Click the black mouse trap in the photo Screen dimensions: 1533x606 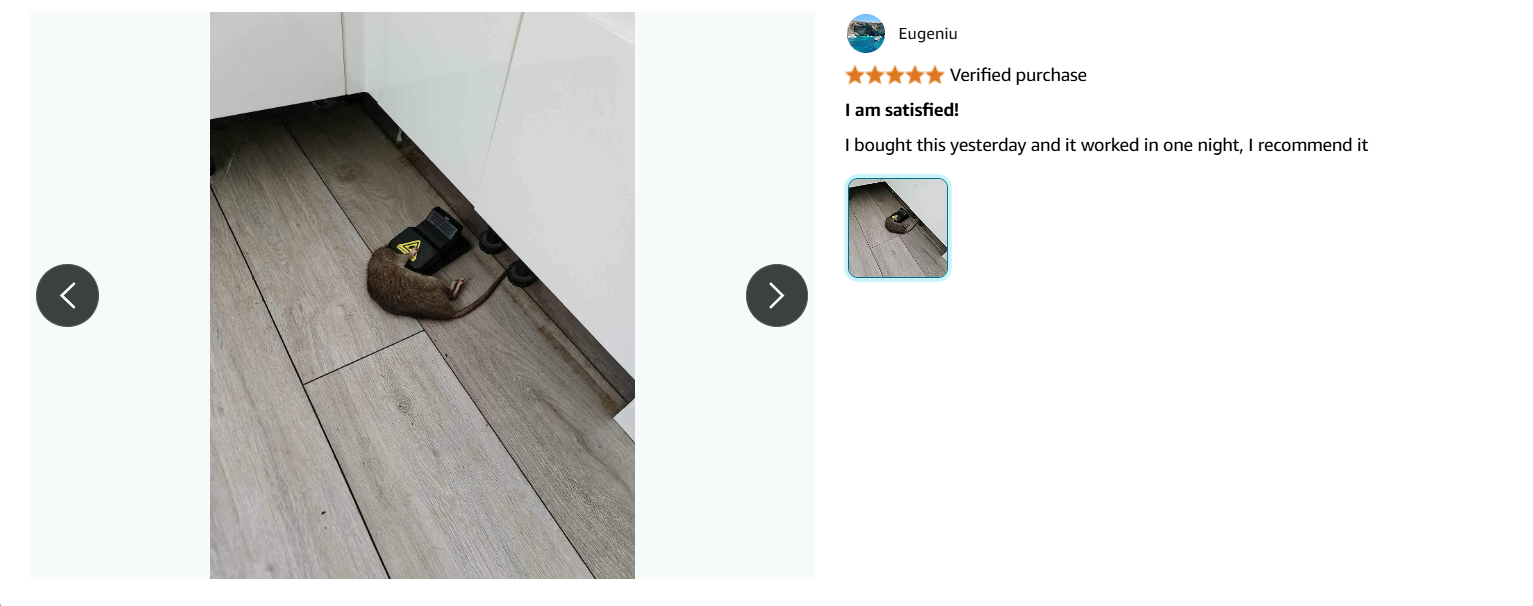coord(430,240)
